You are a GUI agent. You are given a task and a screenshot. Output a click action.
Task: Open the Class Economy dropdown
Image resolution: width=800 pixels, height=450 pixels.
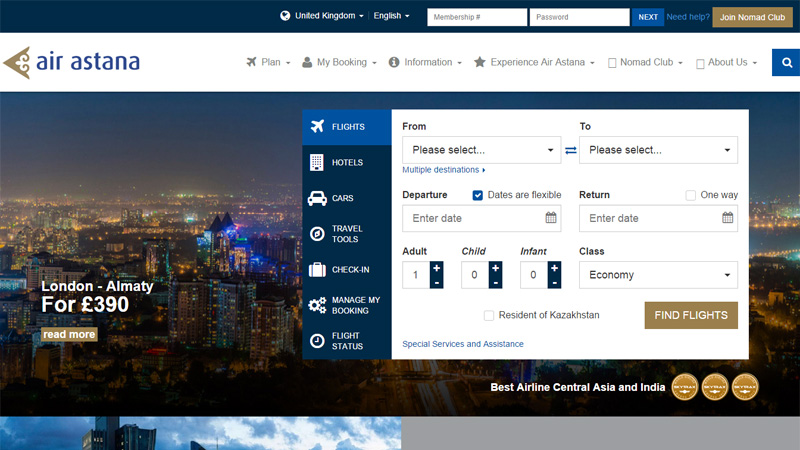(x=658, y=275)
